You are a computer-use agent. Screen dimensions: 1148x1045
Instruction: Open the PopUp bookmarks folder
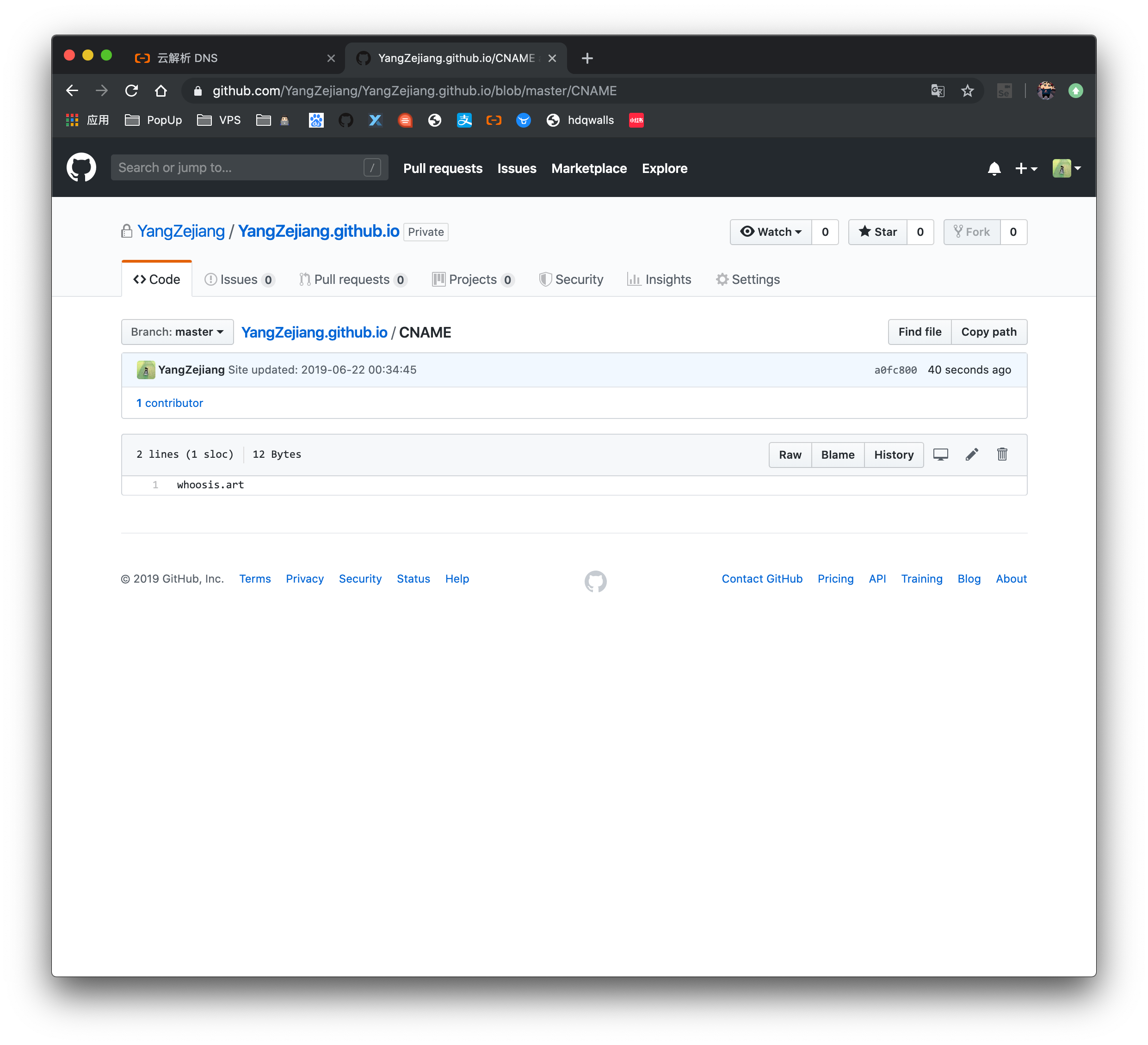pyautogui.click(x=153, y=120)
